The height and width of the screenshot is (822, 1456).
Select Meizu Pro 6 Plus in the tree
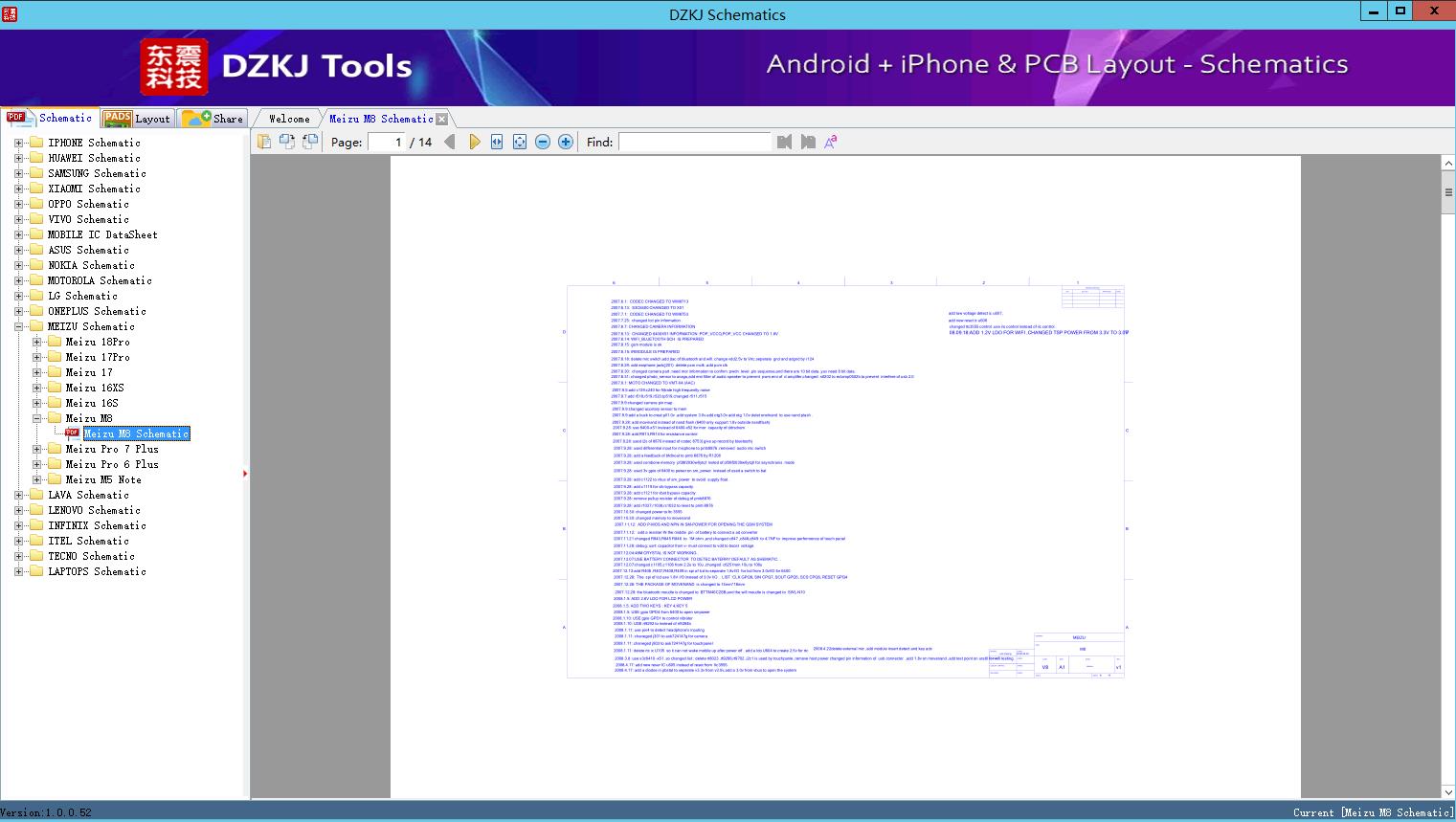click(112, 464)
